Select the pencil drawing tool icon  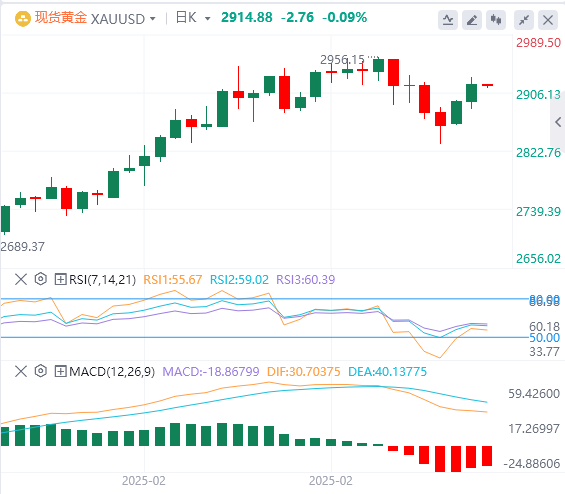[472, 19]
